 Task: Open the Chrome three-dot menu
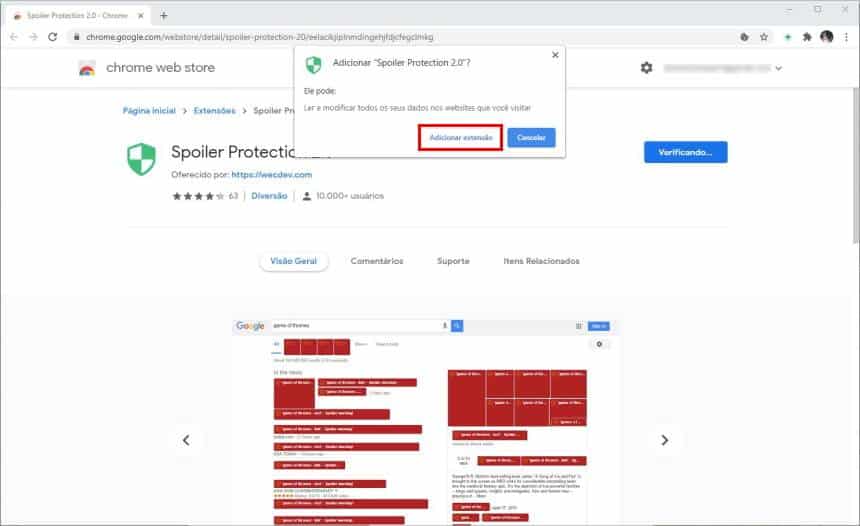[x=846, y=37]
